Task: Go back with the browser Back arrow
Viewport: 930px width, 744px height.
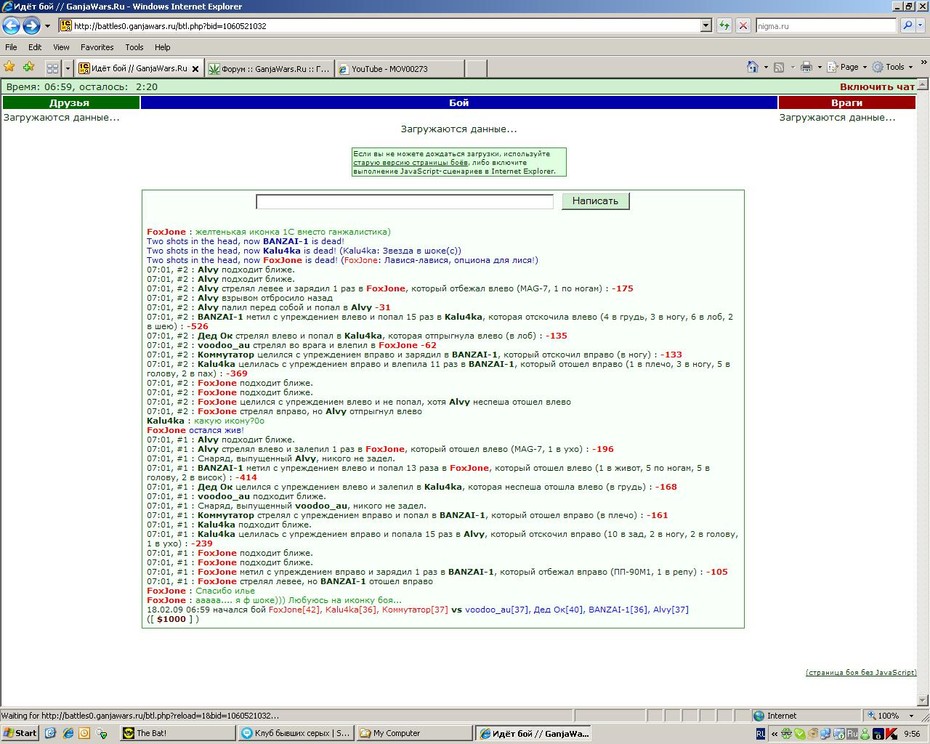Action: 12,26
